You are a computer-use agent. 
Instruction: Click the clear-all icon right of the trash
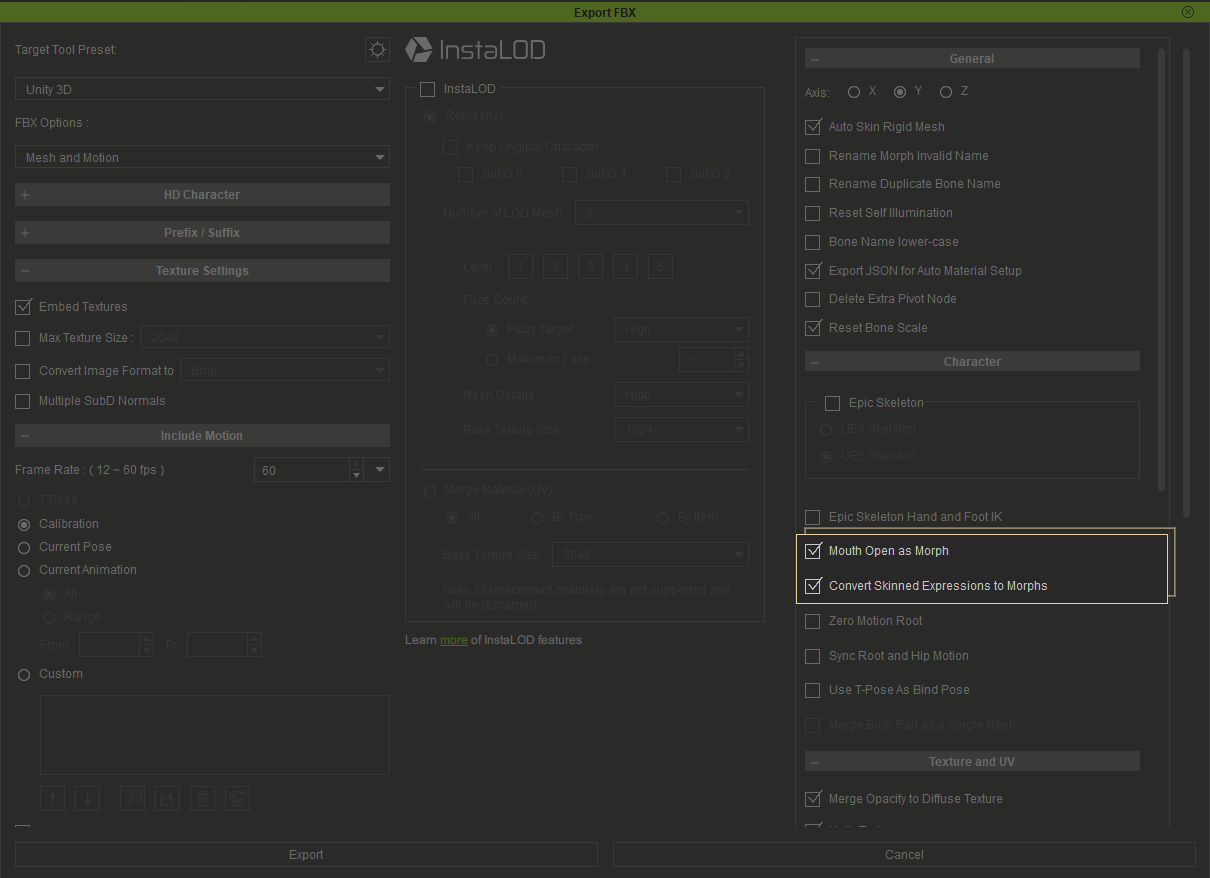click(x=238, y=798)
